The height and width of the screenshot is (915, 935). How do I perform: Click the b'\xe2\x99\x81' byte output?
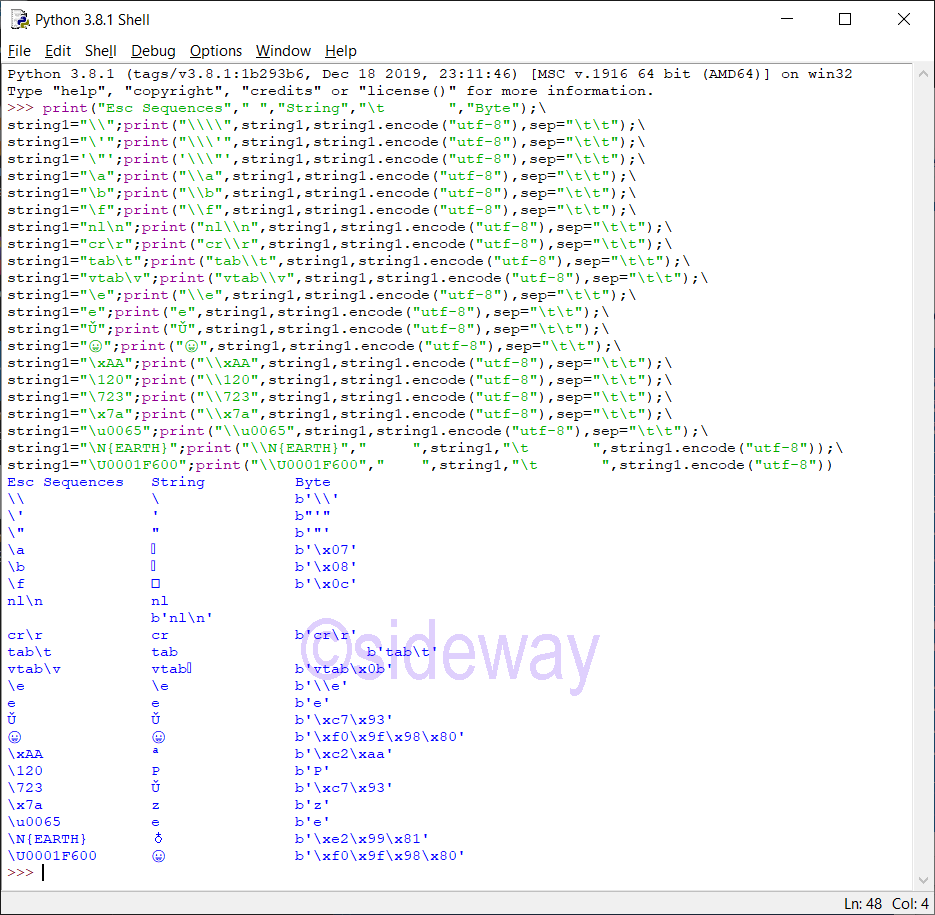[361, 839]
